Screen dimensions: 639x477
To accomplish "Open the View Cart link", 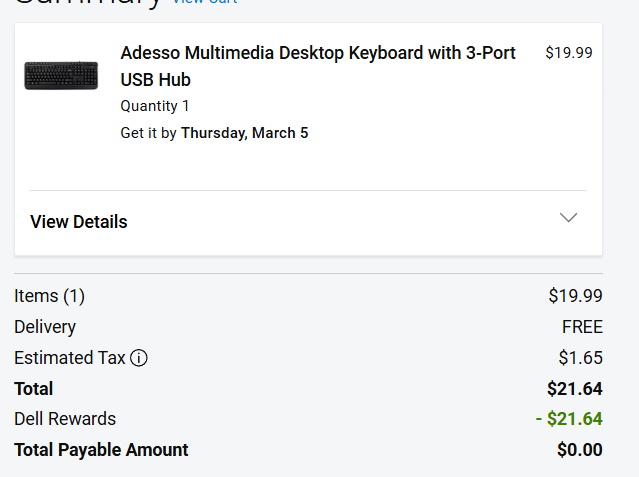I will pos(205,3).
